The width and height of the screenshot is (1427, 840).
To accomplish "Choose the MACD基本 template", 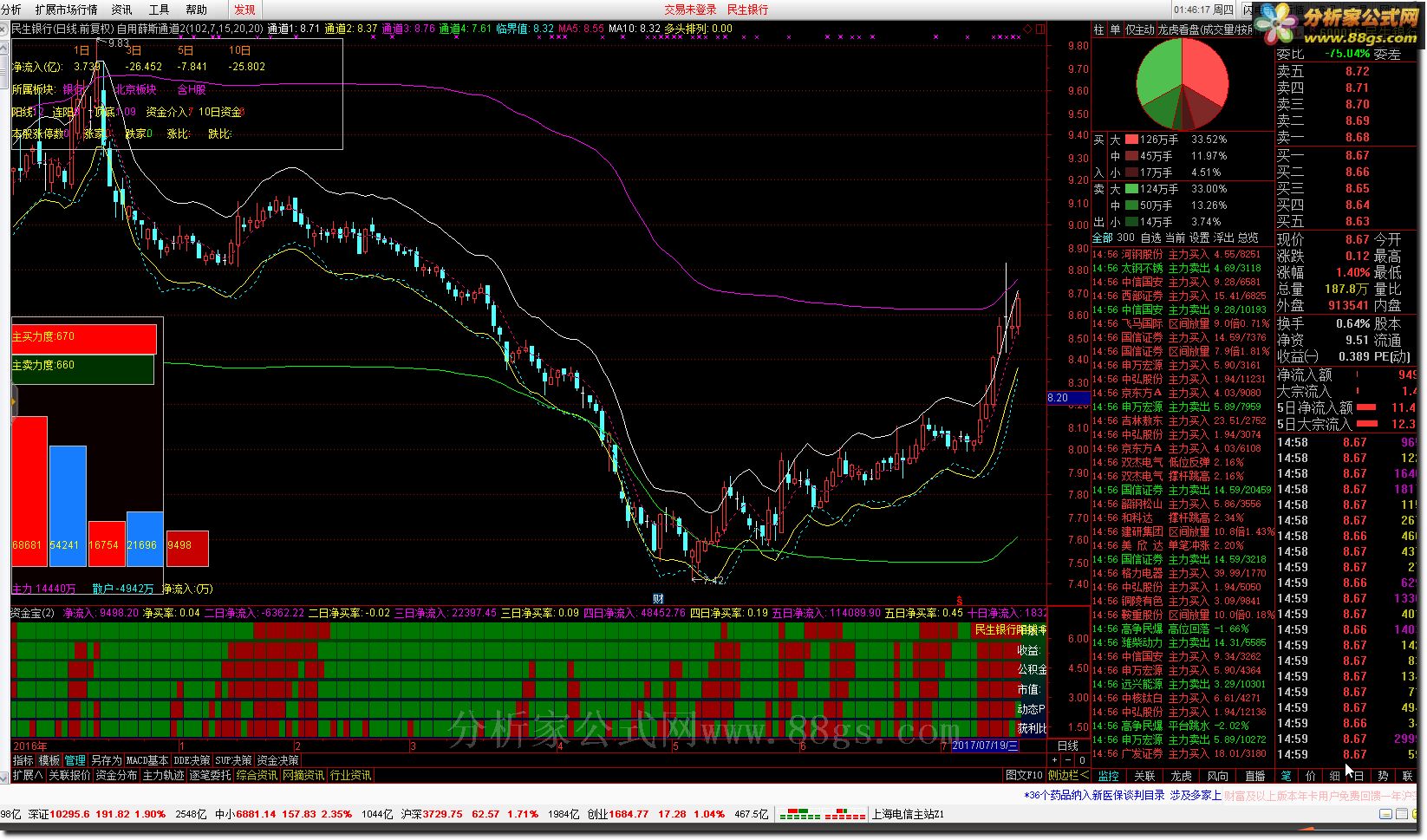I will point(147,760).
